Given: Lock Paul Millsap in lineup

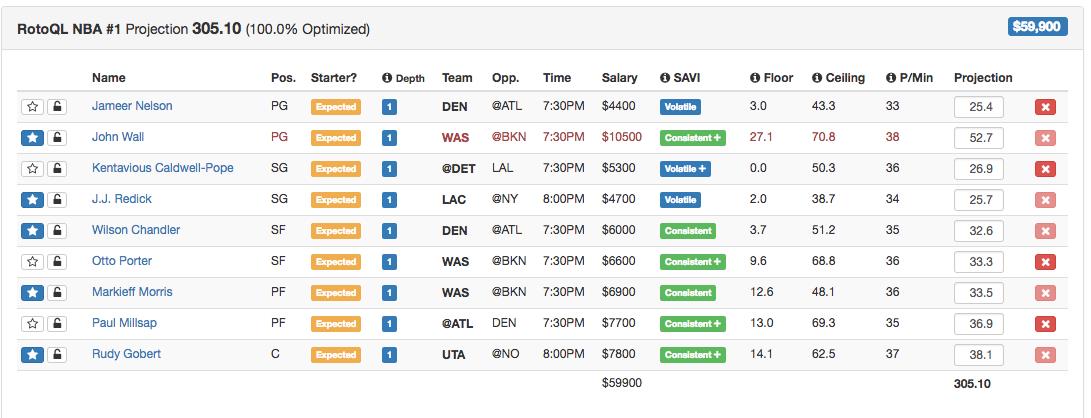Looking at the screenshot, I should click(x=57, y=323).
